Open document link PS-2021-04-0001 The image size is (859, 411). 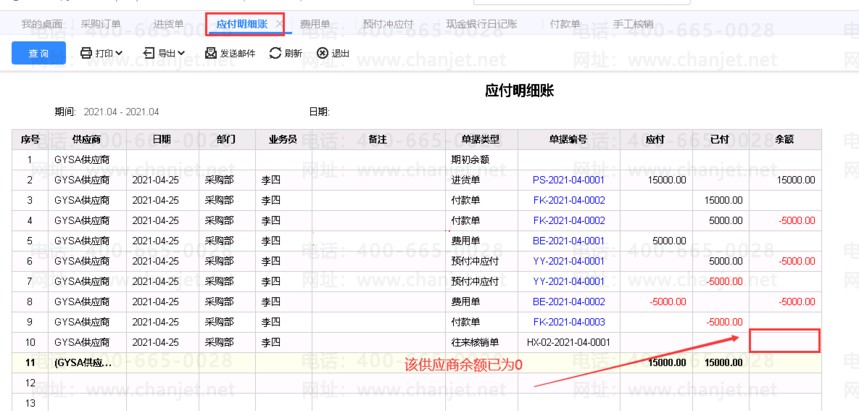pos(568,180)
